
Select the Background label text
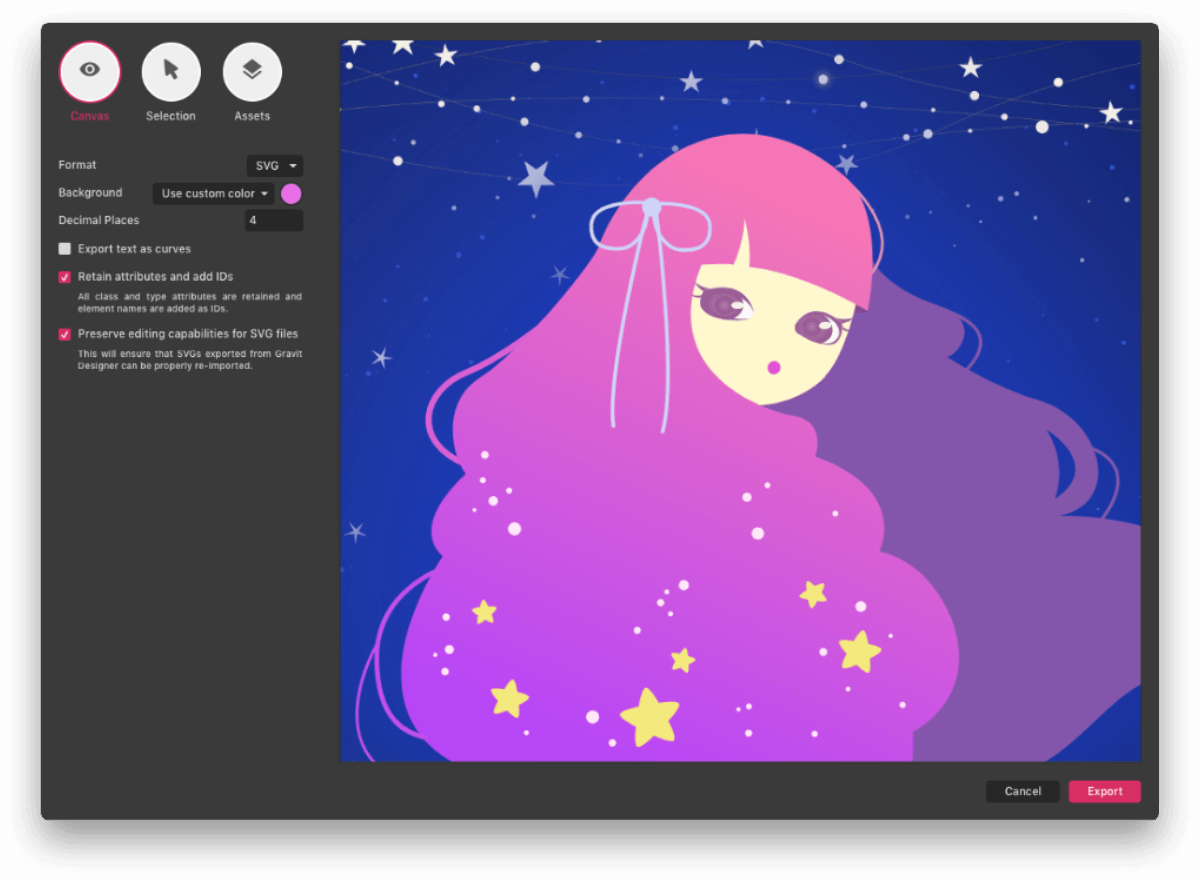[x=90, y=193]
